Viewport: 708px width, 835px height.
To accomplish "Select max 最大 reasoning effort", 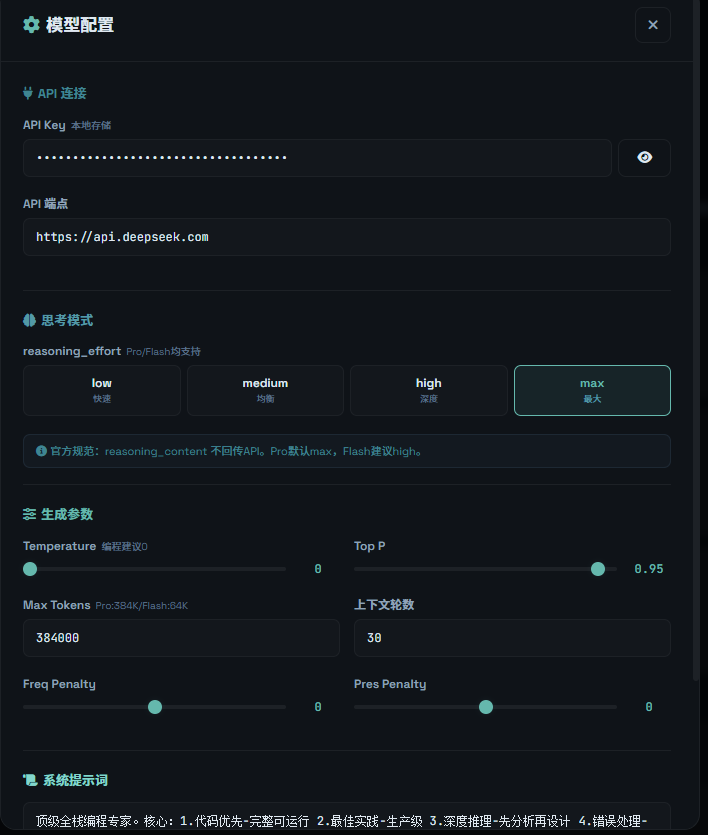I will tap(592, 390).
